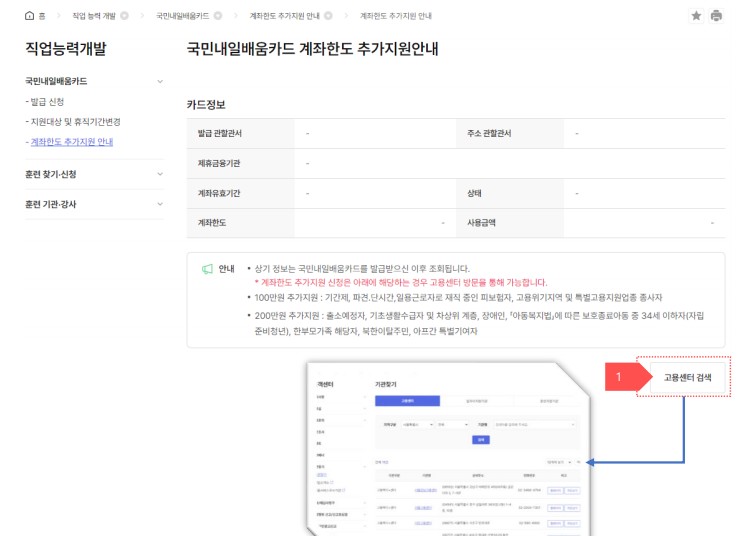Click the 계좌유효기간 table label
This screenshot has height=536, width=747.
point(219,193)
